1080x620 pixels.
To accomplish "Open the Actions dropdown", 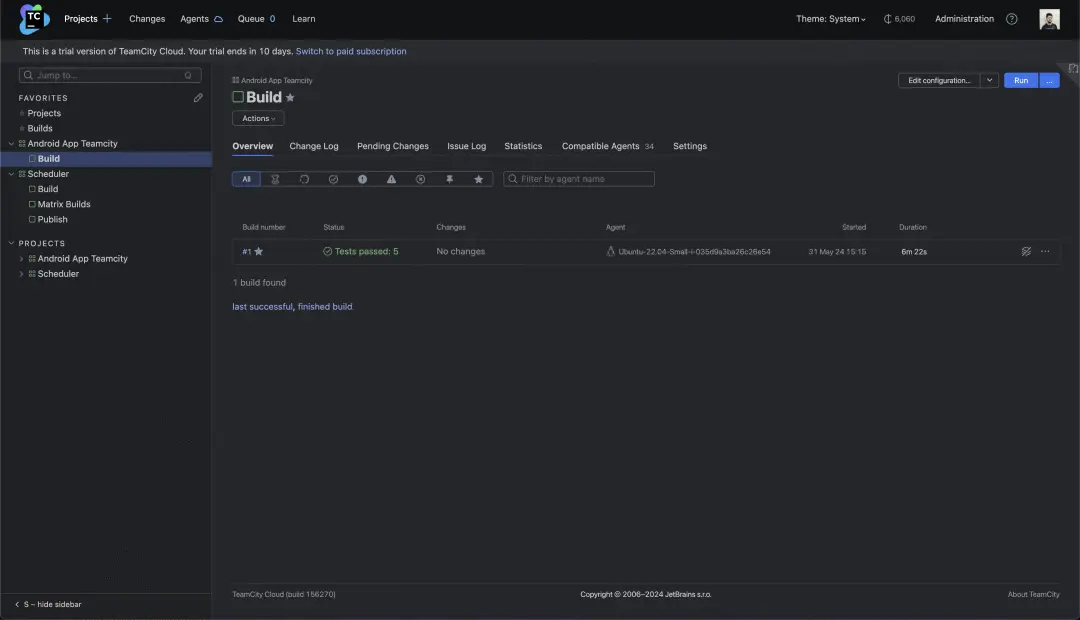I will (258, 118).
